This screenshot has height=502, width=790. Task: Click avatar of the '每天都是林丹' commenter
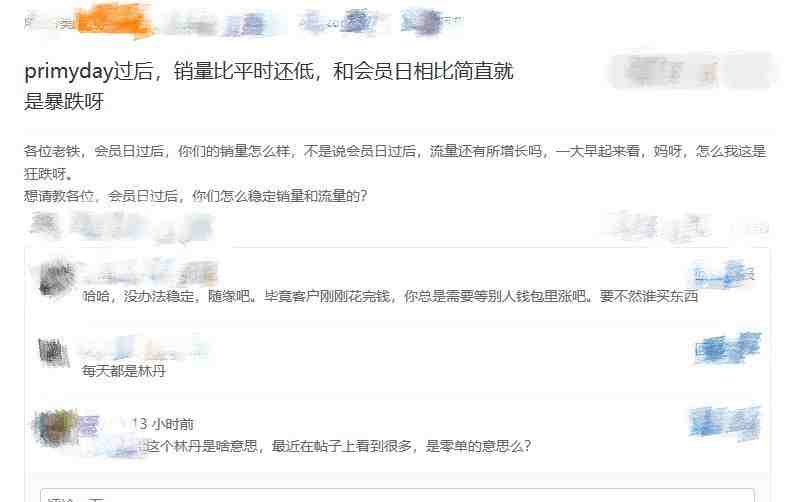[x=53, y=351]
